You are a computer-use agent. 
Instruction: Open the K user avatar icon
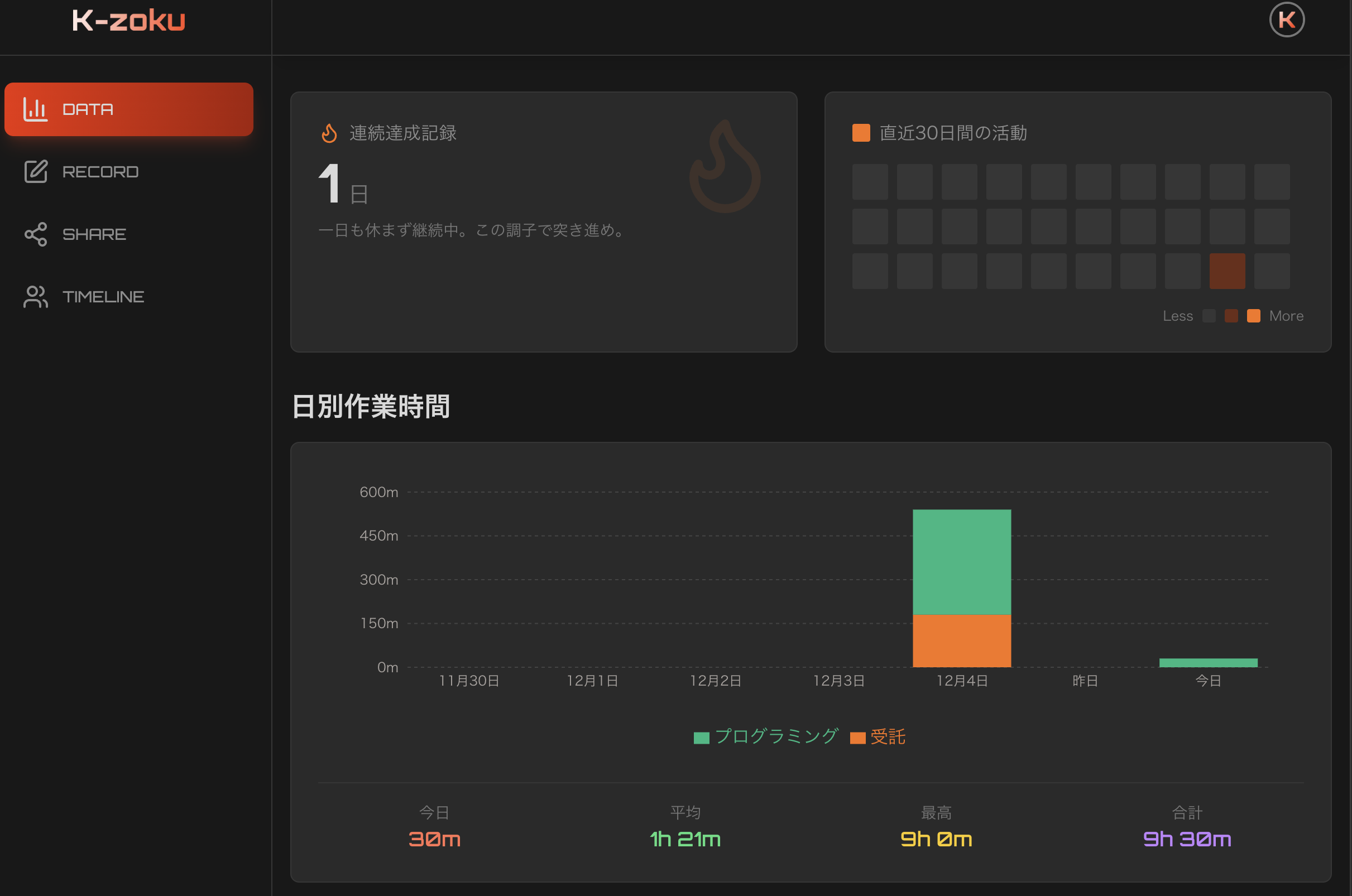pyautogui.click(x=1286, y=20)
